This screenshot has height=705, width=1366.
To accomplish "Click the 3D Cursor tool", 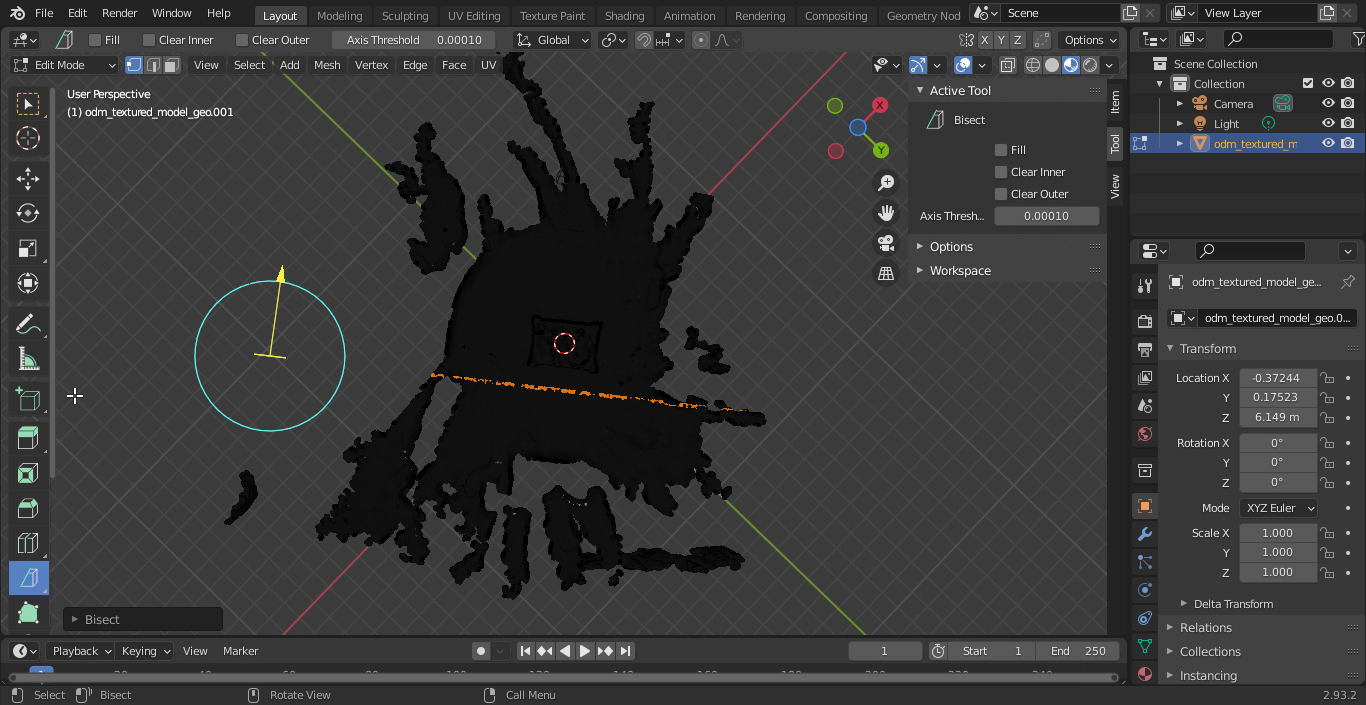I will (x=28, y=139).
